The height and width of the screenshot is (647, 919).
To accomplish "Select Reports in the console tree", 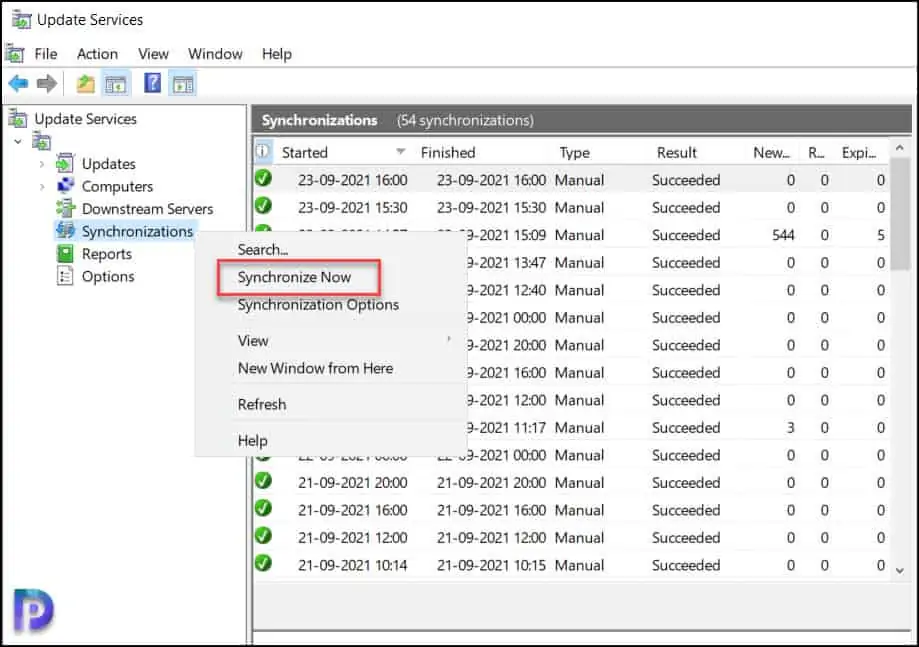I will 107,254.
